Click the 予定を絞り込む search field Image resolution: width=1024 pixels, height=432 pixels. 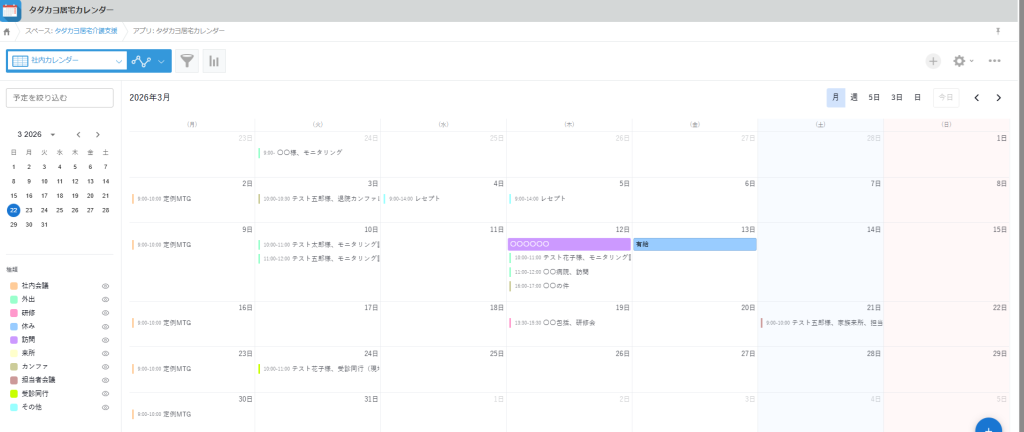60,98
